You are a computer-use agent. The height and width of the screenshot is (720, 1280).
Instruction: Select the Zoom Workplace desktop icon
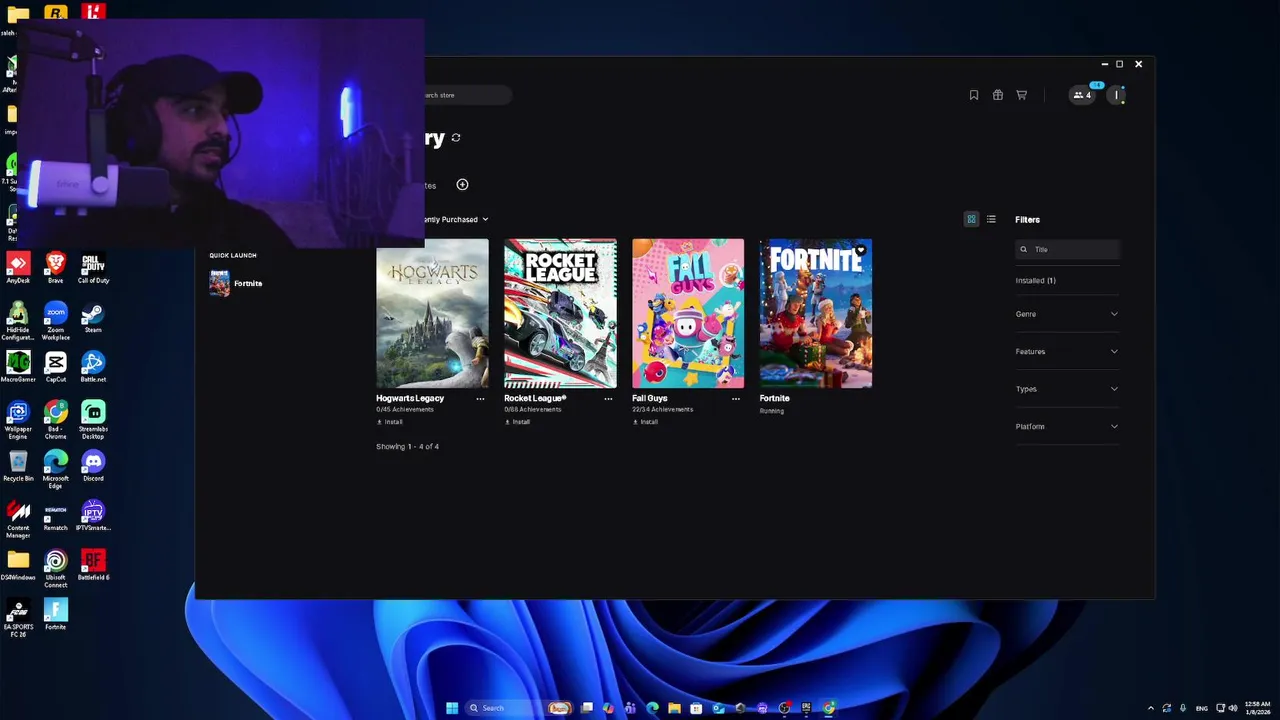coord(56,320)
